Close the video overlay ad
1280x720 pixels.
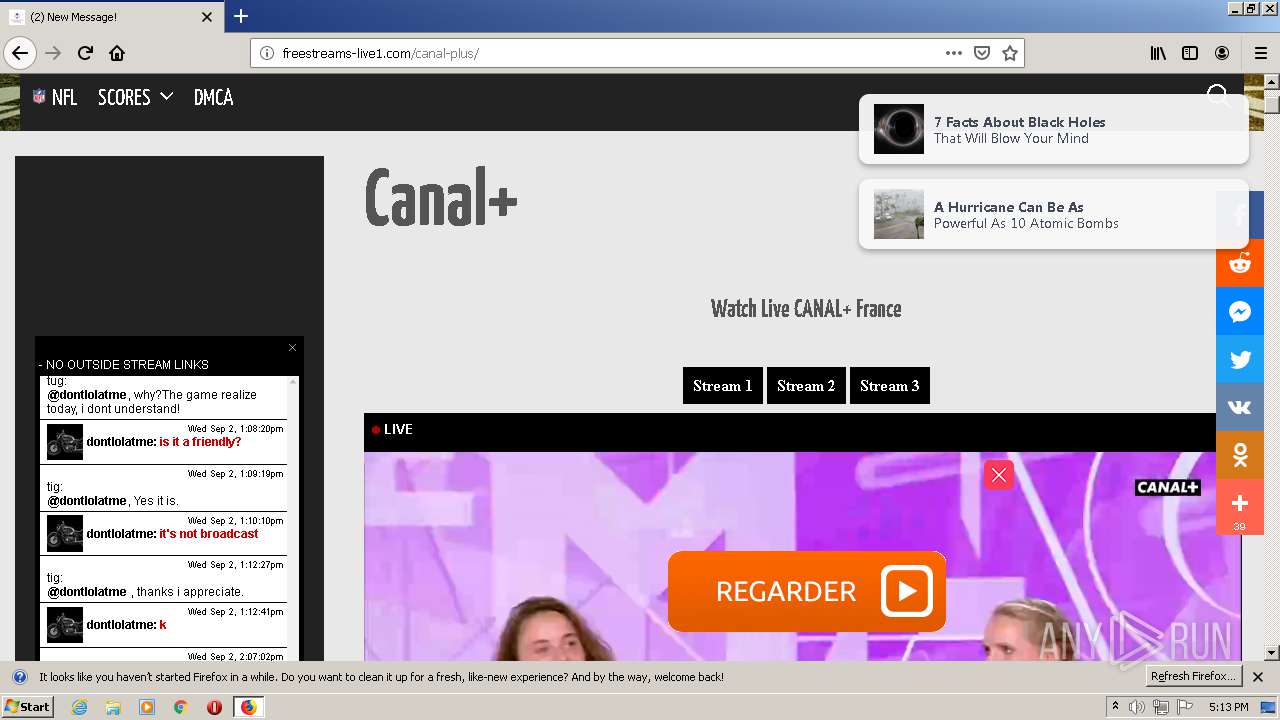(x=999, y=475)
